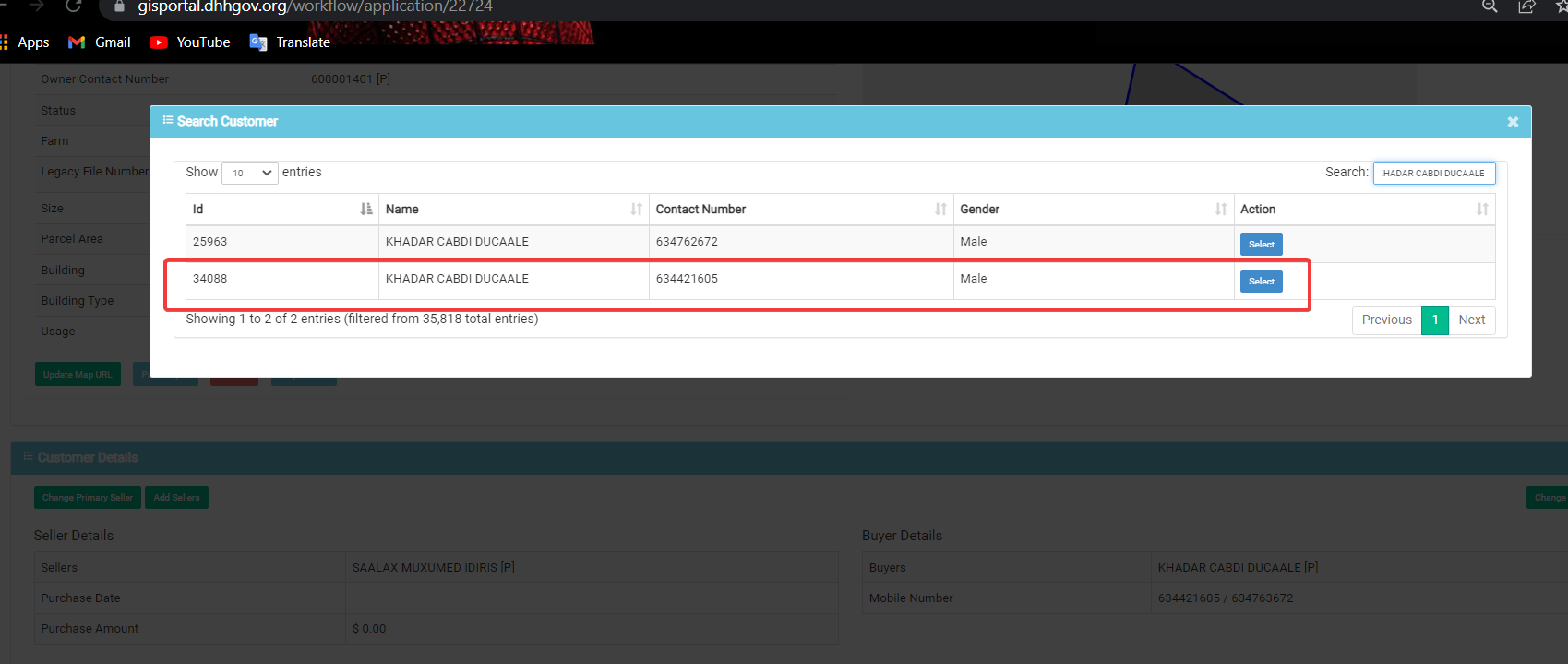Click contact number 634762672 cell
The height and width of the screenshot is (664, 1568).
point(801,242)
